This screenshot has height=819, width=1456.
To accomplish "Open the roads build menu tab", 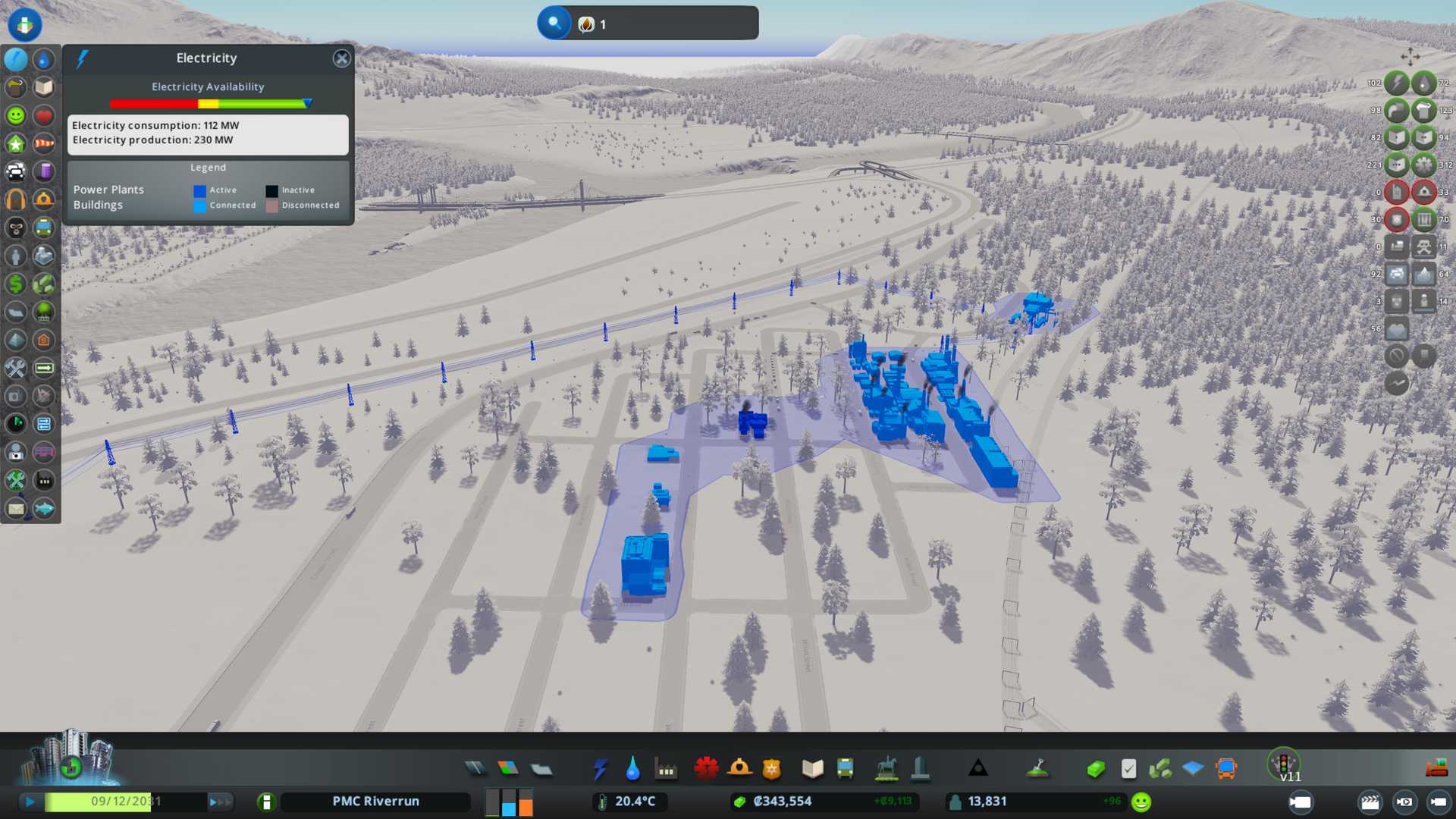I will (475, 769).
